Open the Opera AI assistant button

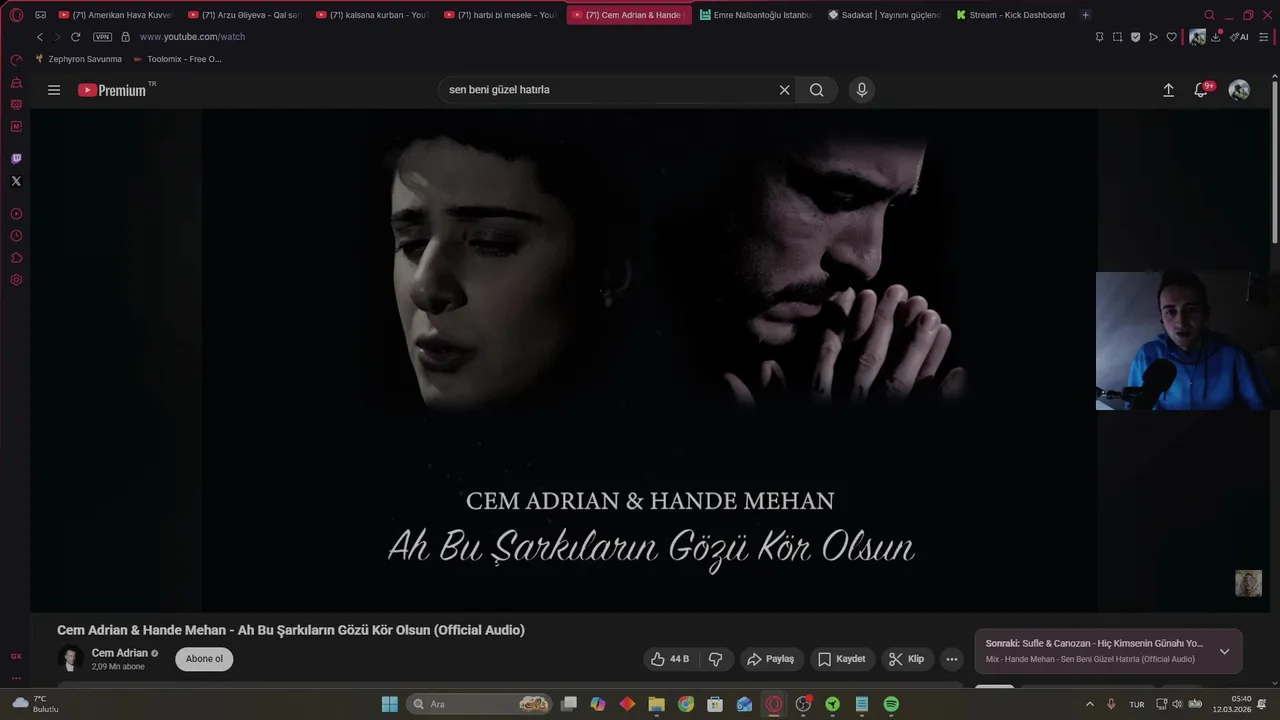(1240, 37)
